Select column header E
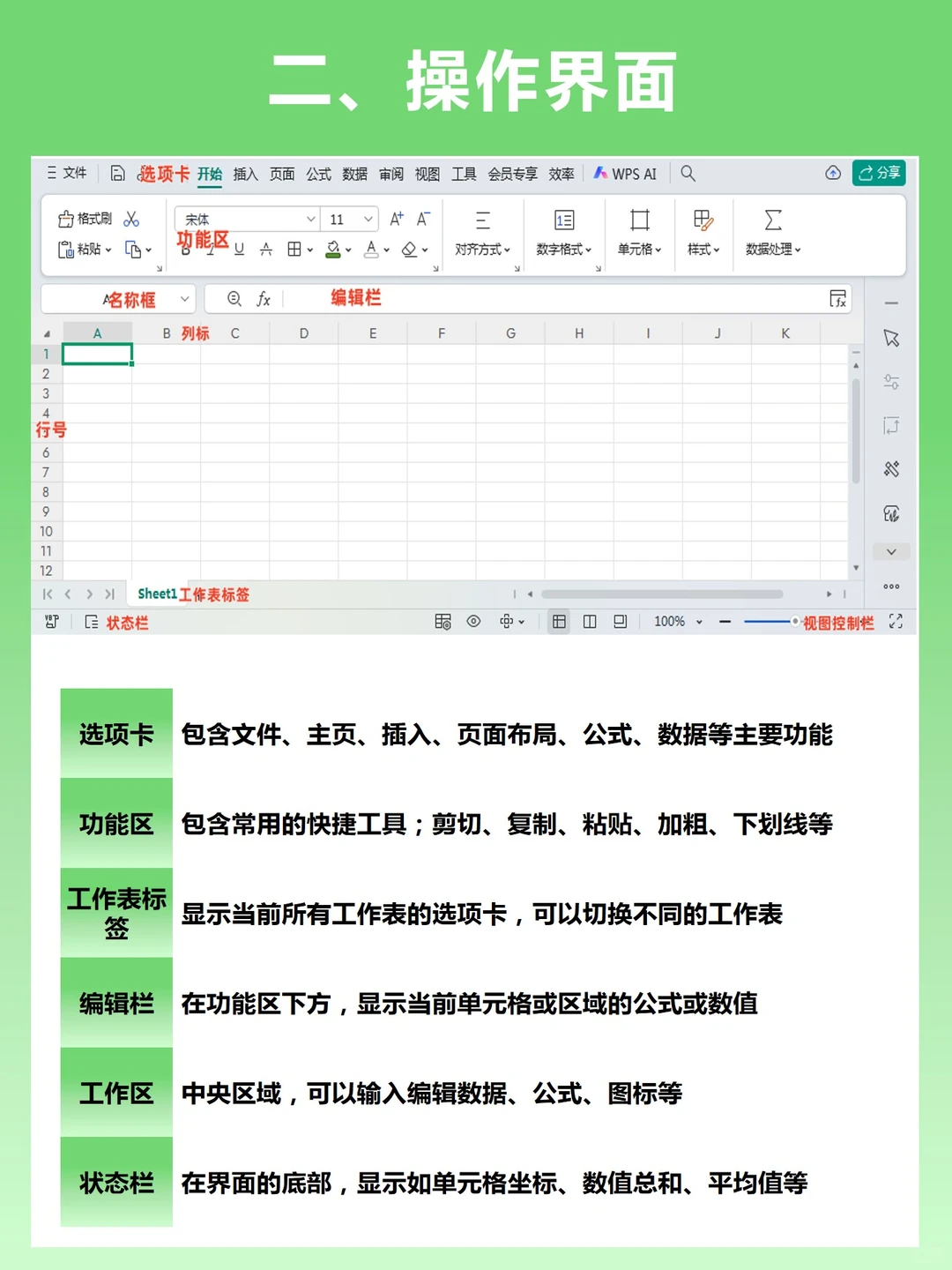 373,333
